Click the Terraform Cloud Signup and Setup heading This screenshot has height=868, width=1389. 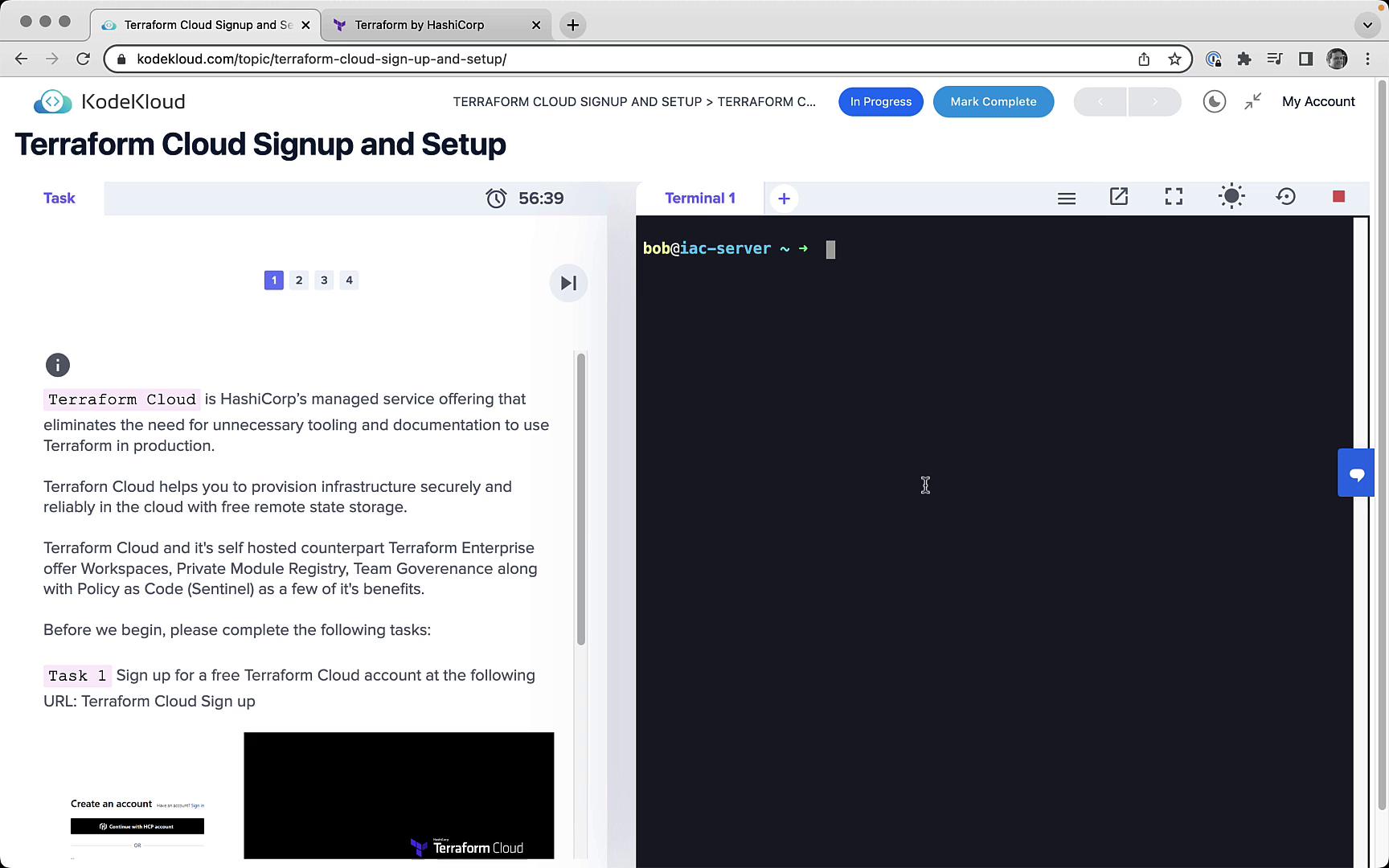click(x=260, y=145)
